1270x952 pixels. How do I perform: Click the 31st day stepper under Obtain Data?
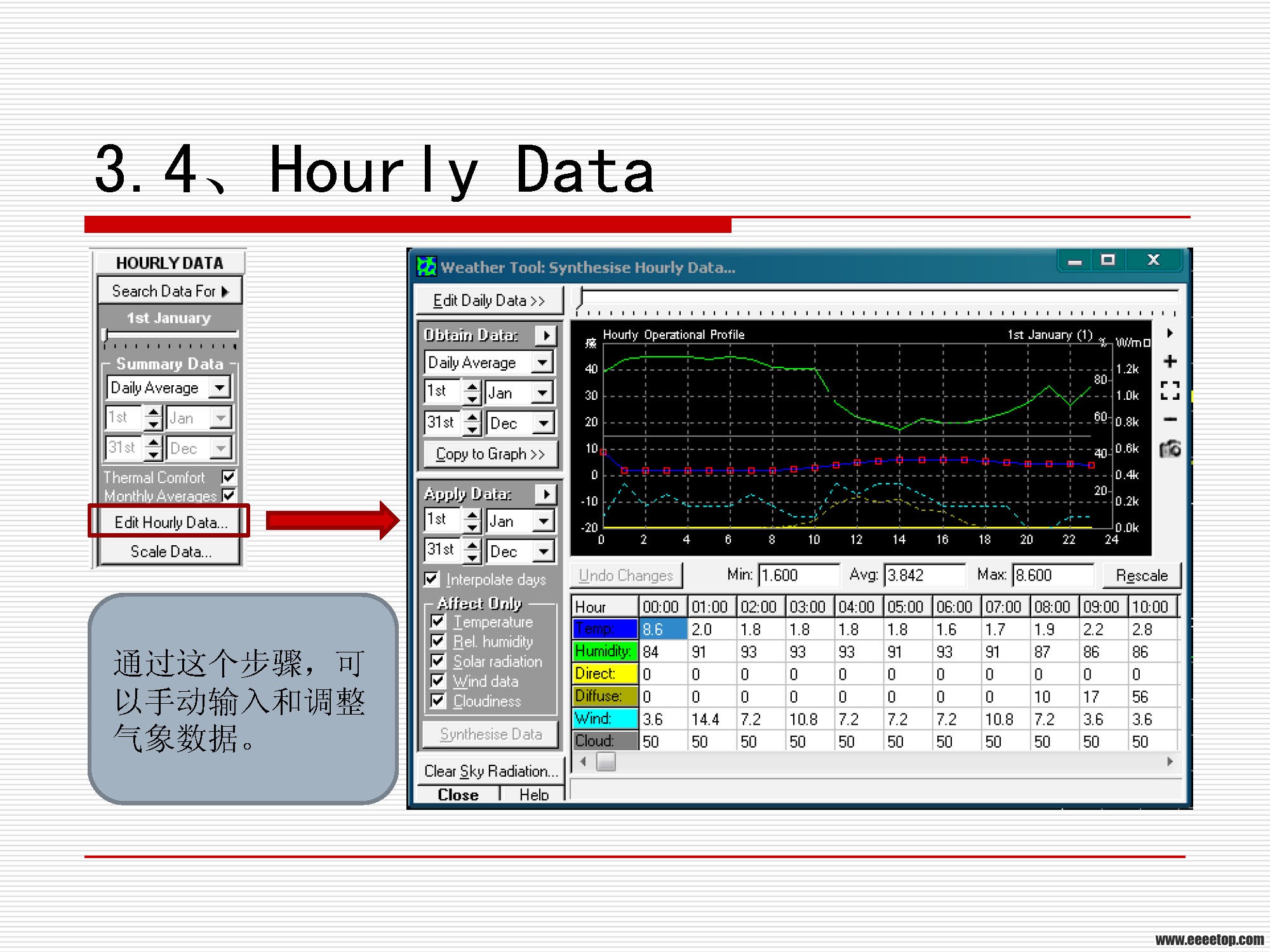click(471, 423)
